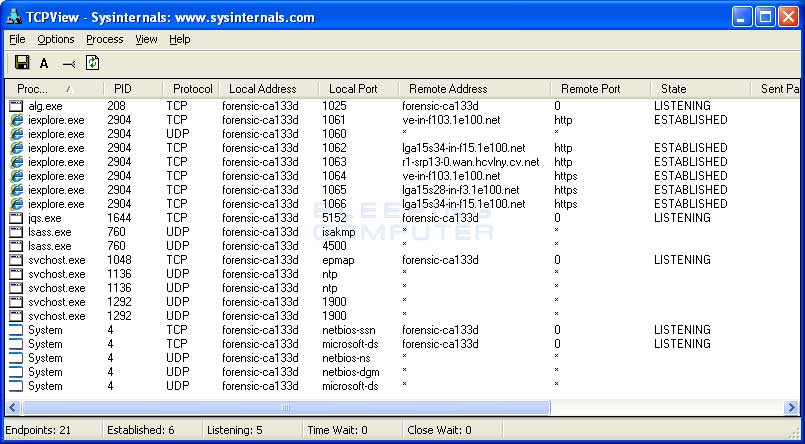Click lsass.exe icon on the 4500 row

16,246
